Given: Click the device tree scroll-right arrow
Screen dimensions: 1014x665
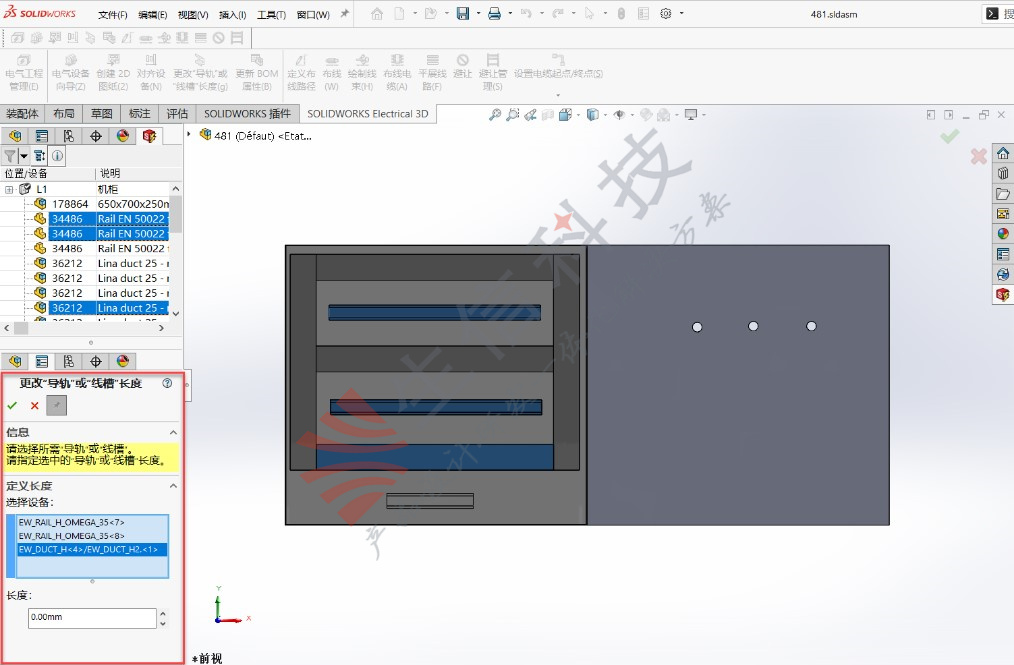Looking at the screenshot, I should [162, 328].
